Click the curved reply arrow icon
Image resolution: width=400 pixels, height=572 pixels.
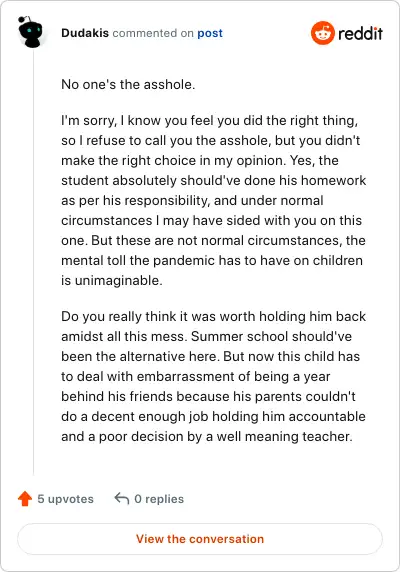tap(122, 498)
